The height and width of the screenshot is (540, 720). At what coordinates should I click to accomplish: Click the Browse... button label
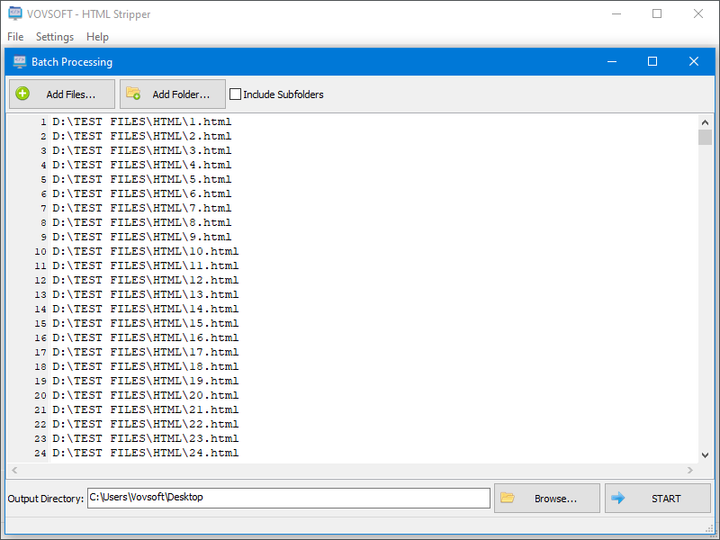pos(555,498)
